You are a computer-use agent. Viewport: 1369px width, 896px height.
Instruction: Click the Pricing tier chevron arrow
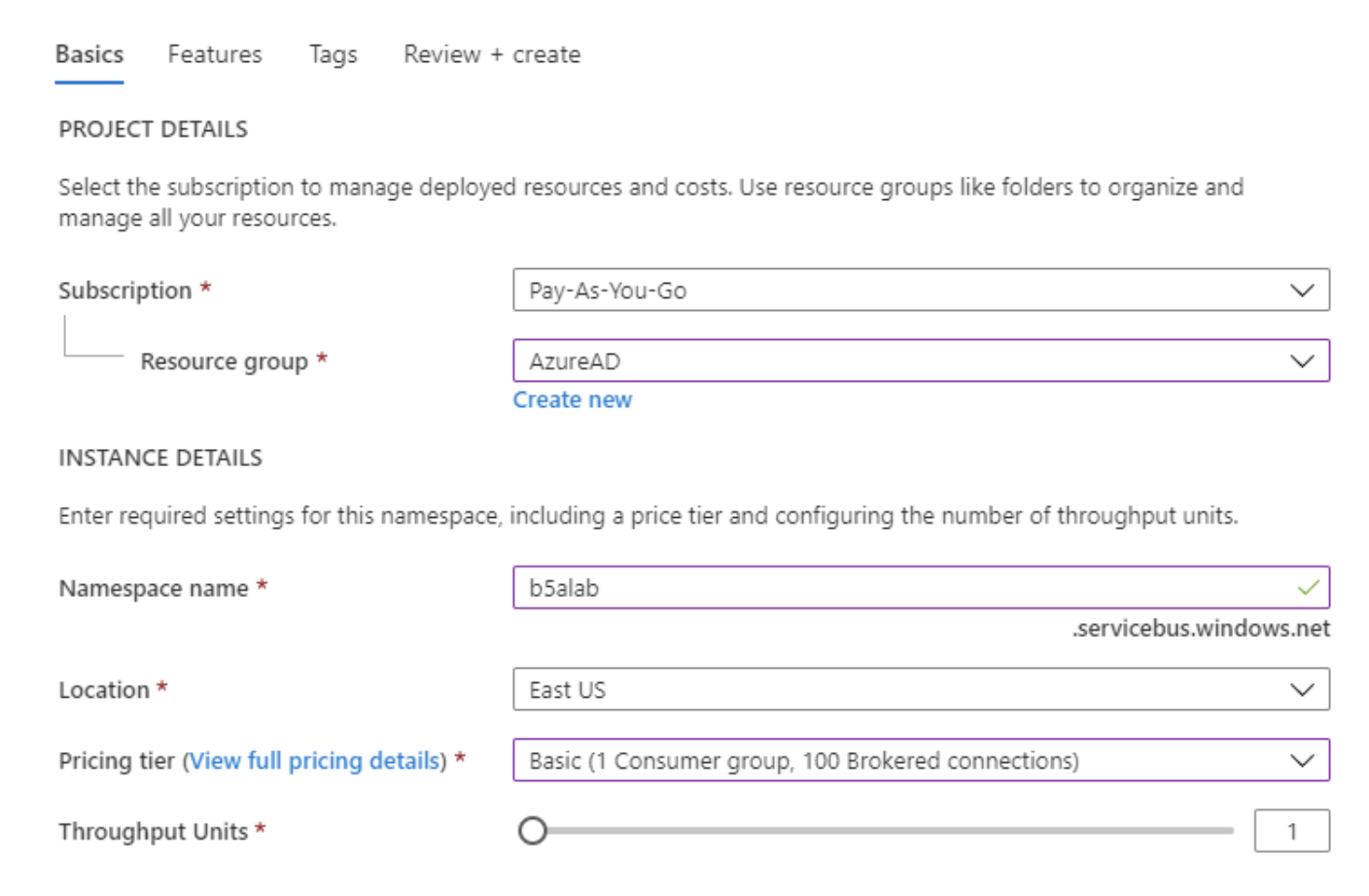pos(1301,761)
